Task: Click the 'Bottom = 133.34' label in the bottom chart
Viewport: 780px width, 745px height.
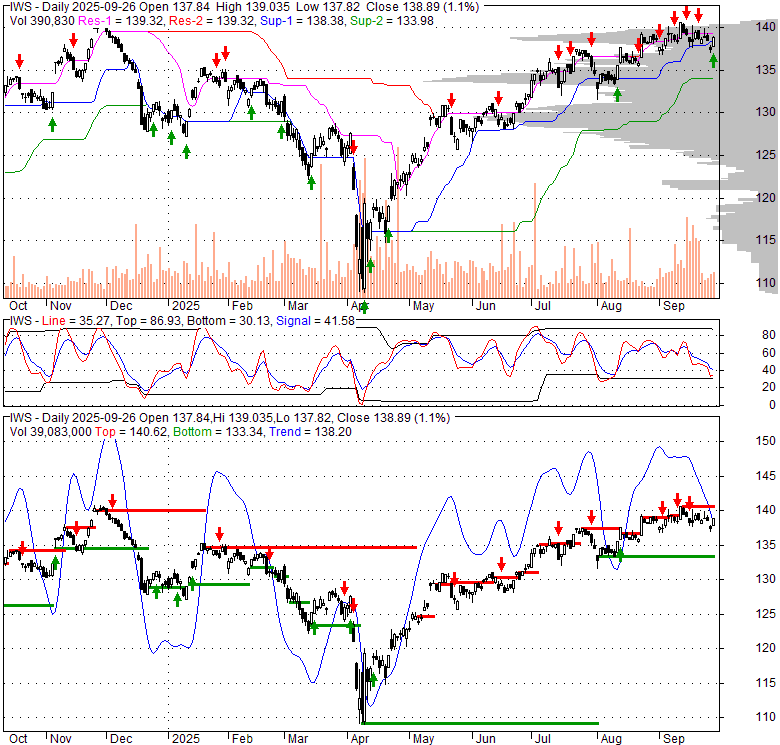Action: (x=218, y=432)
